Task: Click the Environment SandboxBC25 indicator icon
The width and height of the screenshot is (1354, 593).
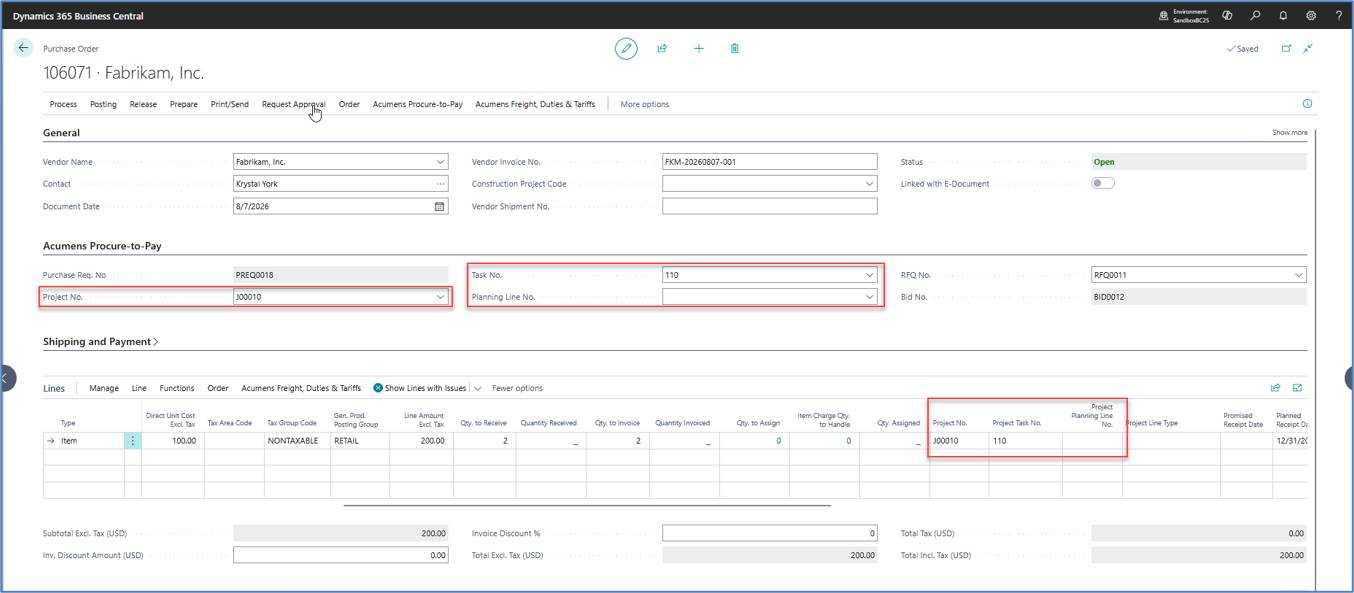Action: pos(1163,16)
